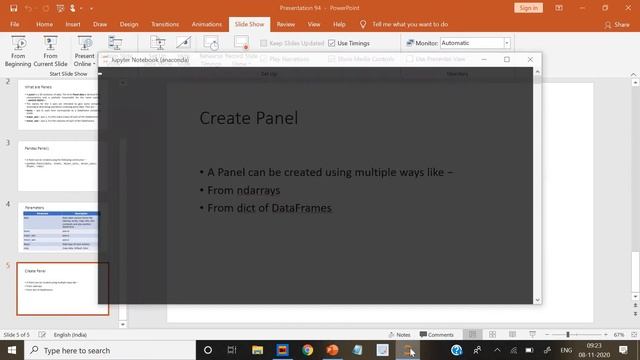This screenshot has height=360, width=640.
Task: Toggle the Use Timings checkbox
Action: (x=332, y=43)
